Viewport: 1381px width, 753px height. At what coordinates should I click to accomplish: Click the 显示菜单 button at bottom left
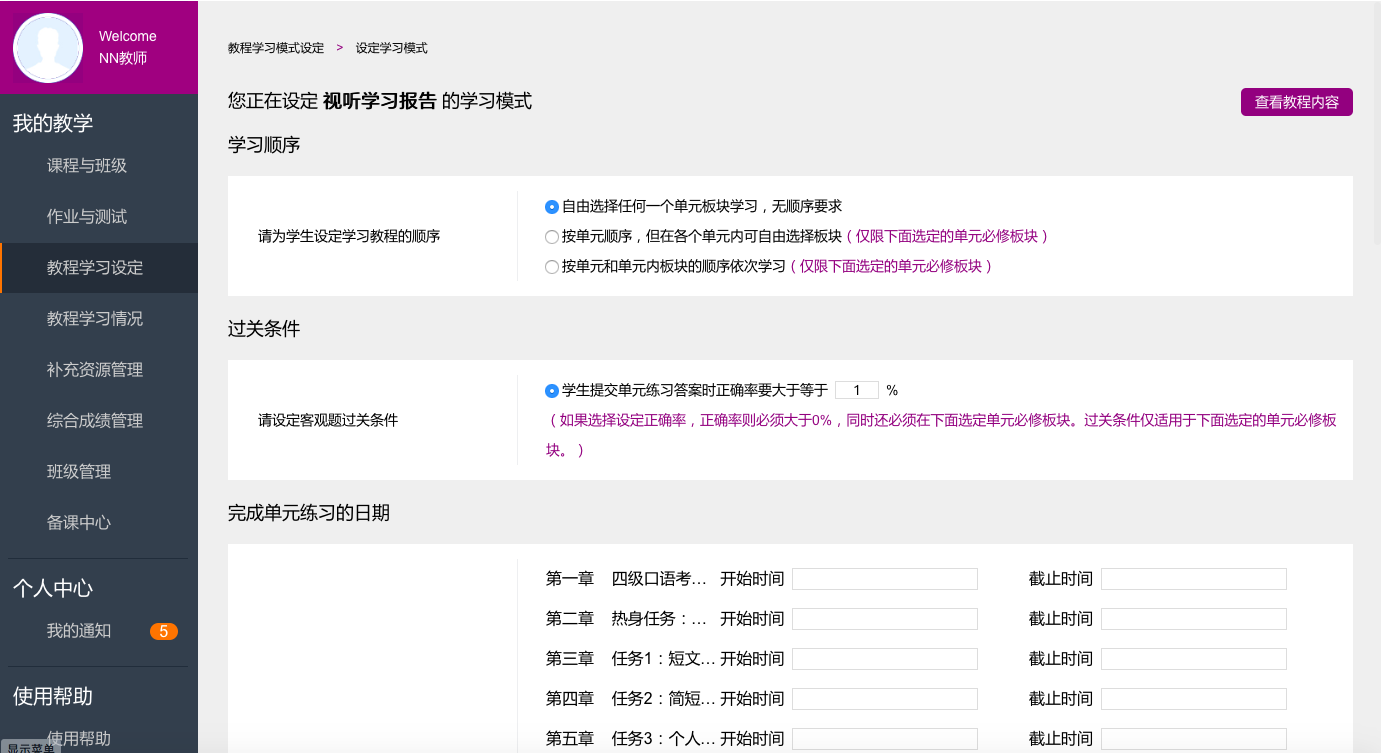30,747
